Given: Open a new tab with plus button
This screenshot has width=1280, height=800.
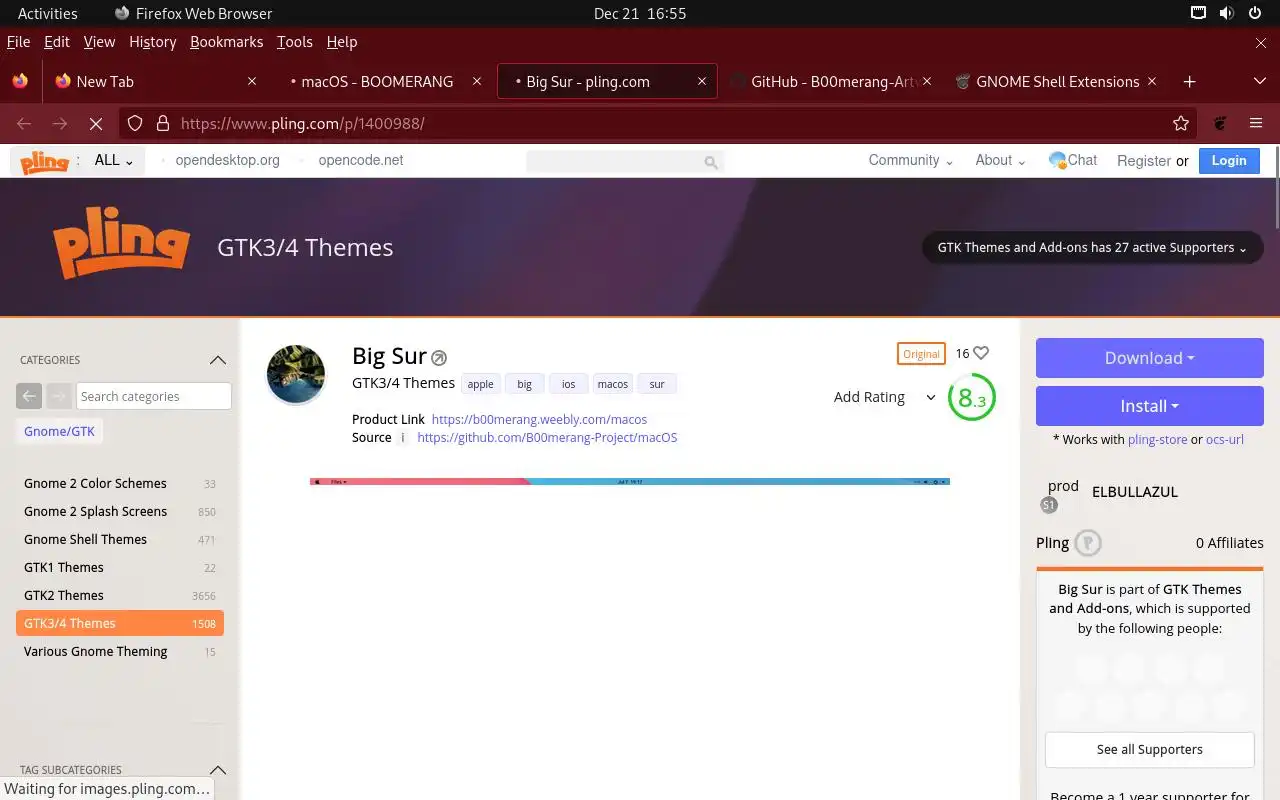Looking at the screenshot, I should [x=1189, y=81].
